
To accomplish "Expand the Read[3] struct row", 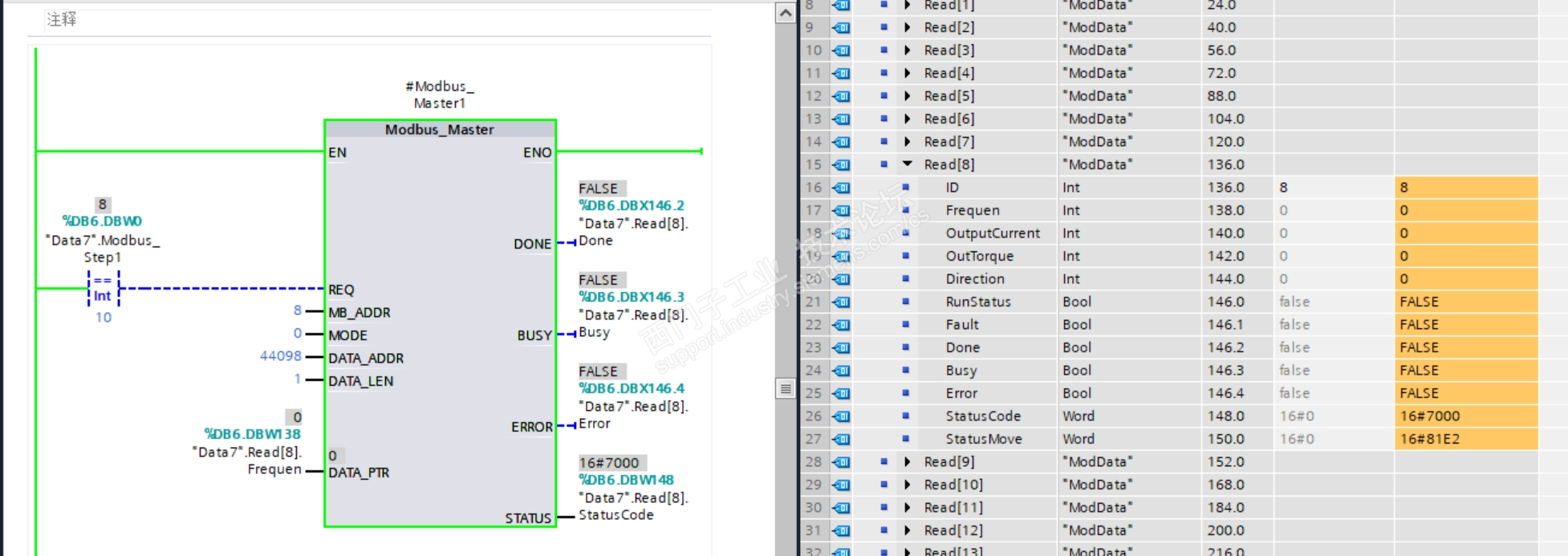I will tap(908, 50).
